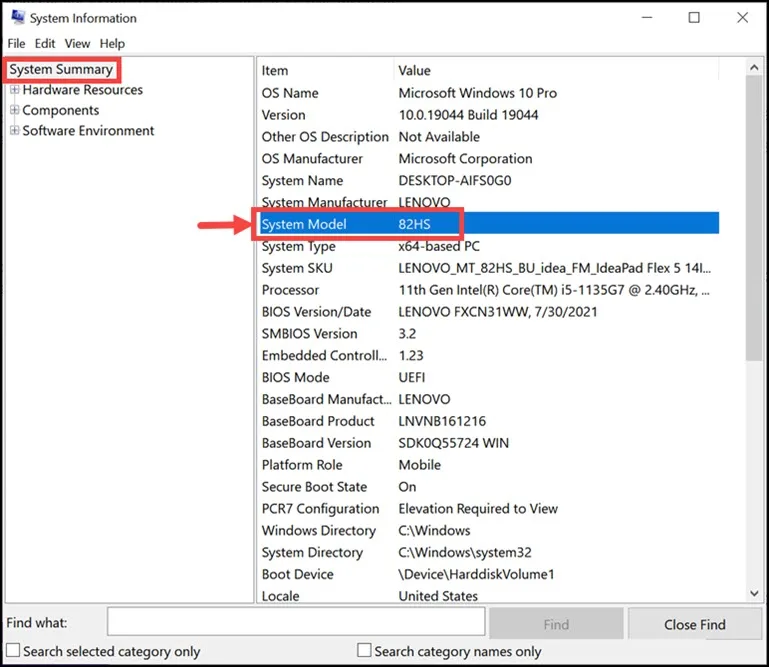Select the OS Name row
The width and height of the screenshot is (769, 667).
[x=488, y=93]
